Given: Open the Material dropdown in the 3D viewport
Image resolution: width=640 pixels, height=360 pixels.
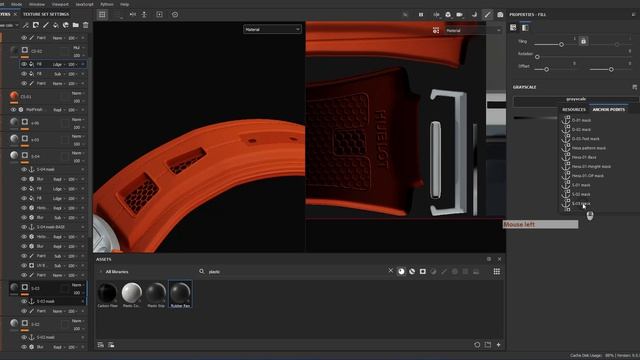Looking at the screenshot, I should [272, 29].
